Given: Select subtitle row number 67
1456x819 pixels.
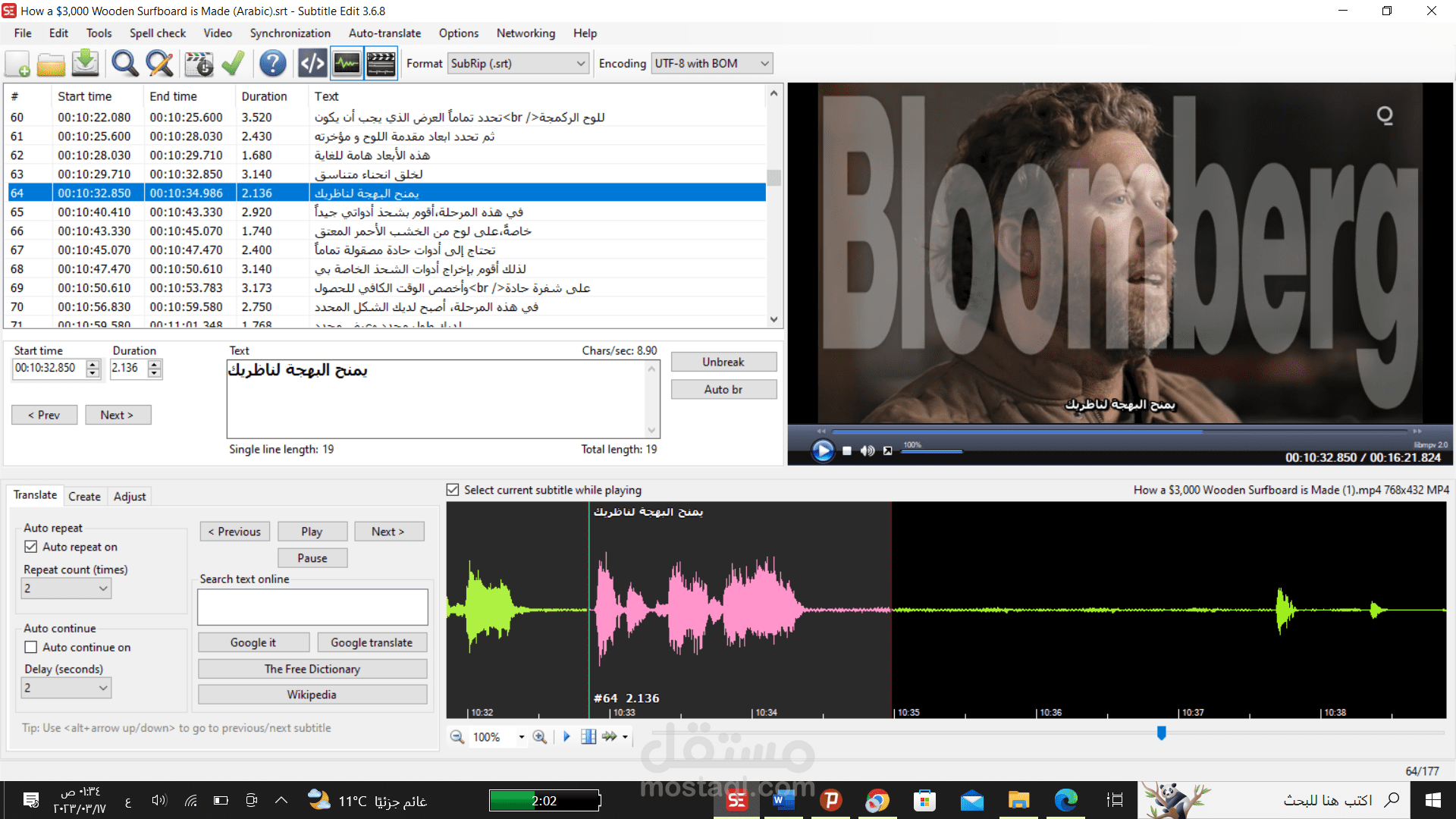Looking at the screenshot, I should (386, 250).
